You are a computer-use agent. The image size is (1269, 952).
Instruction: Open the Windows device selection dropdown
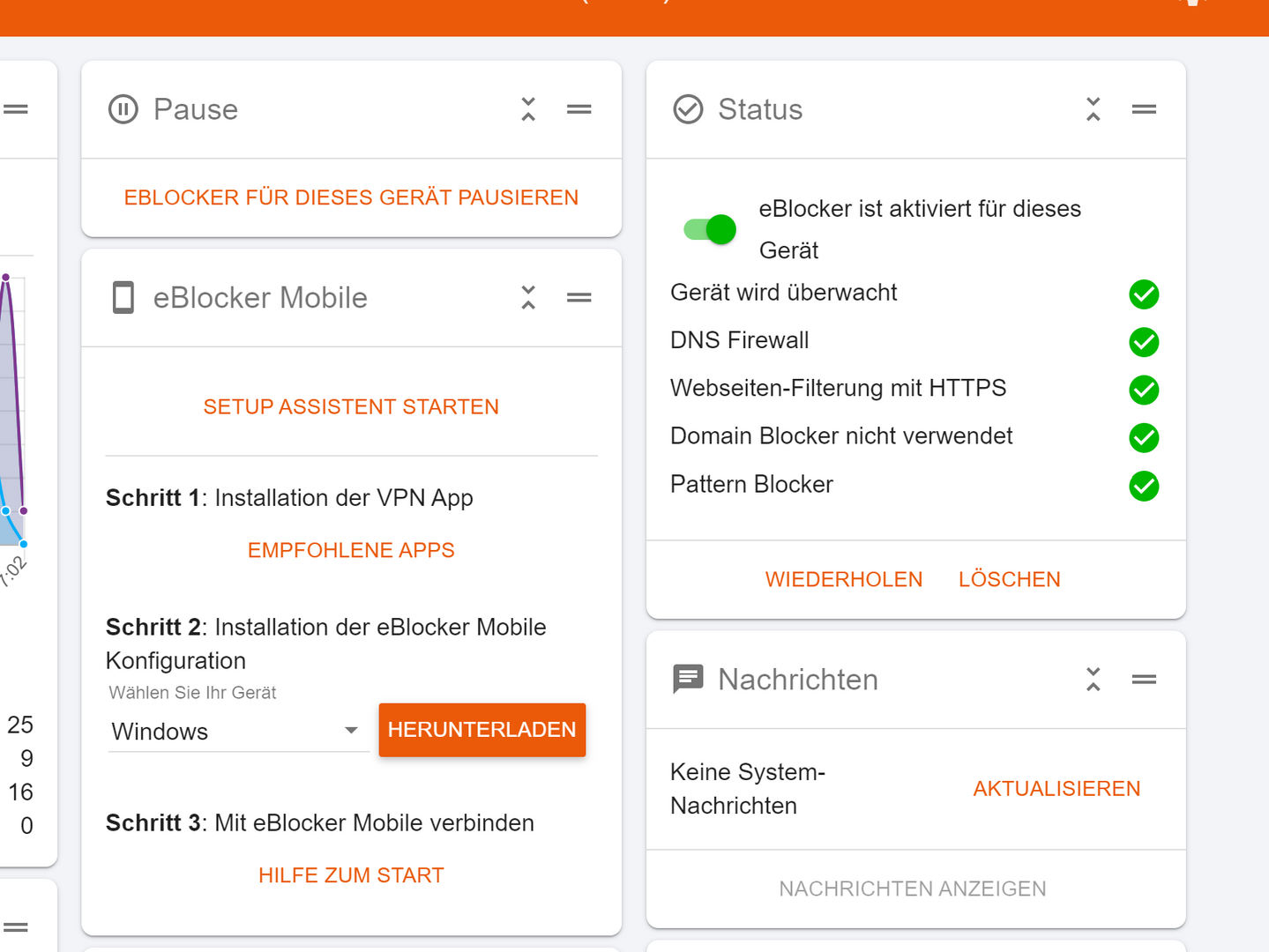coord(236,731)
